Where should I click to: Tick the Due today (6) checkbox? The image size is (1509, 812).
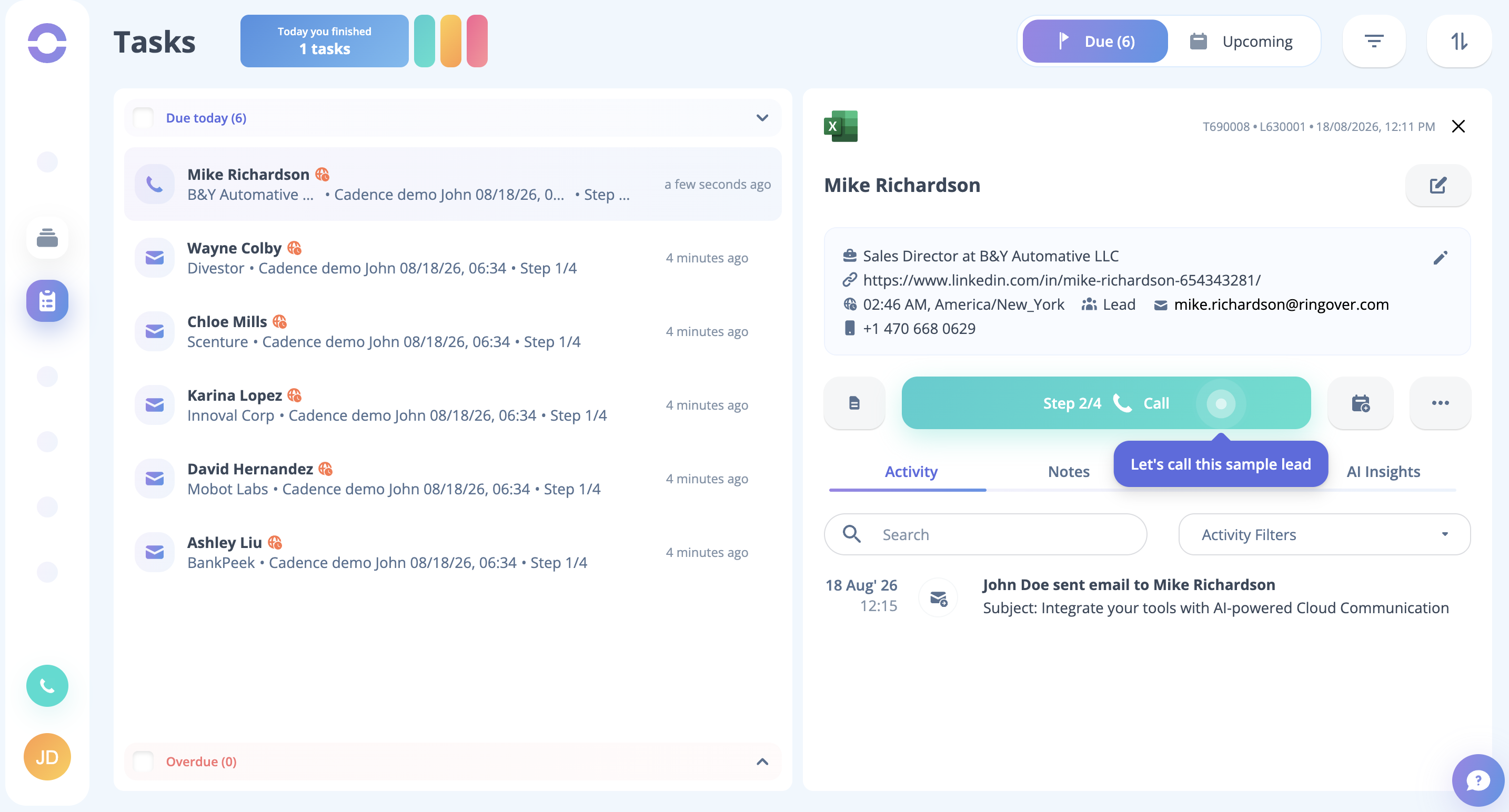[x=144, y=118]
